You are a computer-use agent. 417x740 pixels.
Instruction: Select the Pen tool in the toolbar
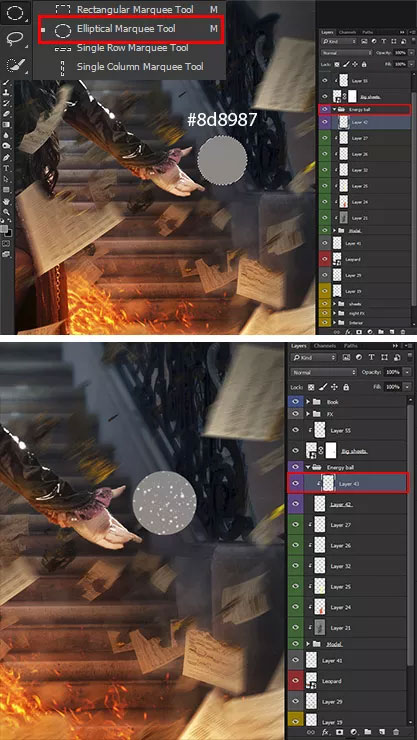(6, 158)
